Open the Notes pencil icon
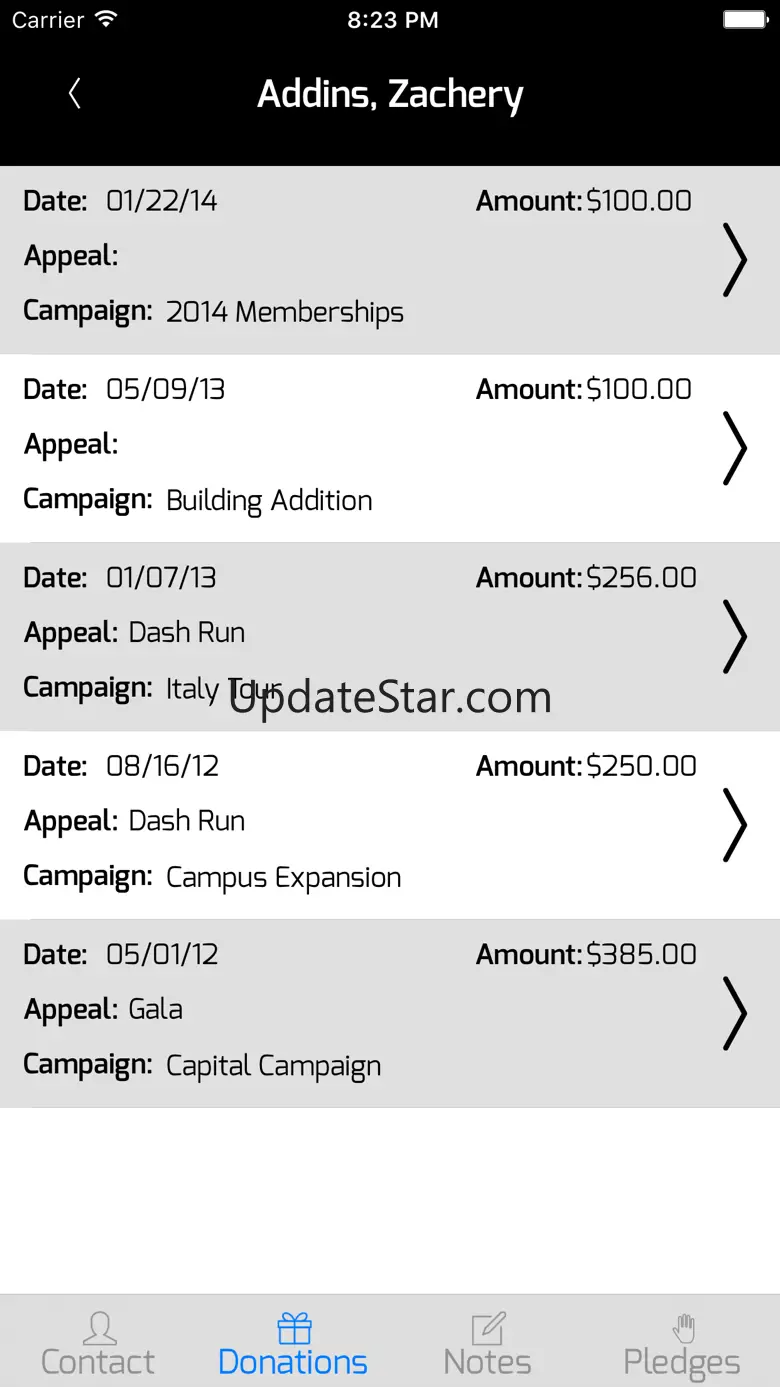Screen dimensions: 780x1387 488,1328
